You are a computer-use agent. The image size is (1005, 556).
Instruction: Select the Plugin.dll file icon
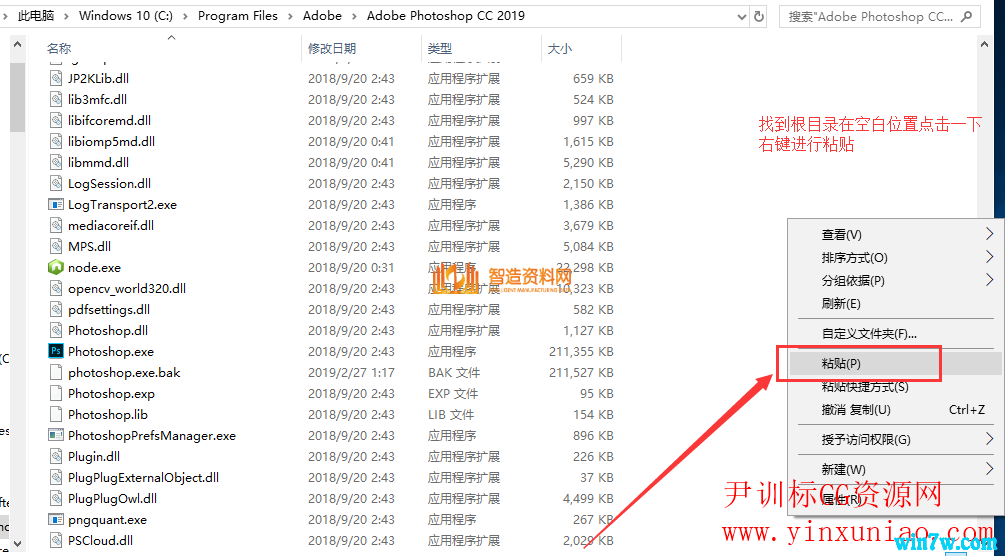tap(56, 457)
